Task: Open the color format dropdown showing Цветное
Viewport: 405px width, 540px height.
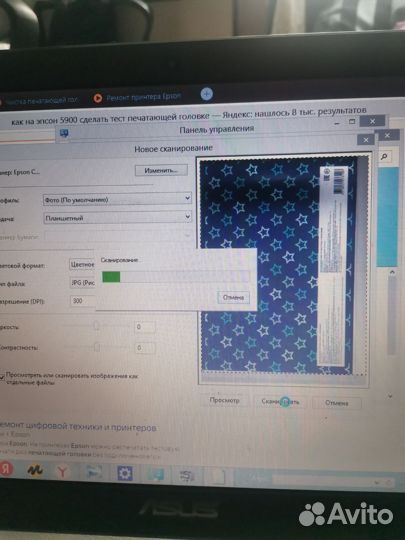Action: pos(82,264)
